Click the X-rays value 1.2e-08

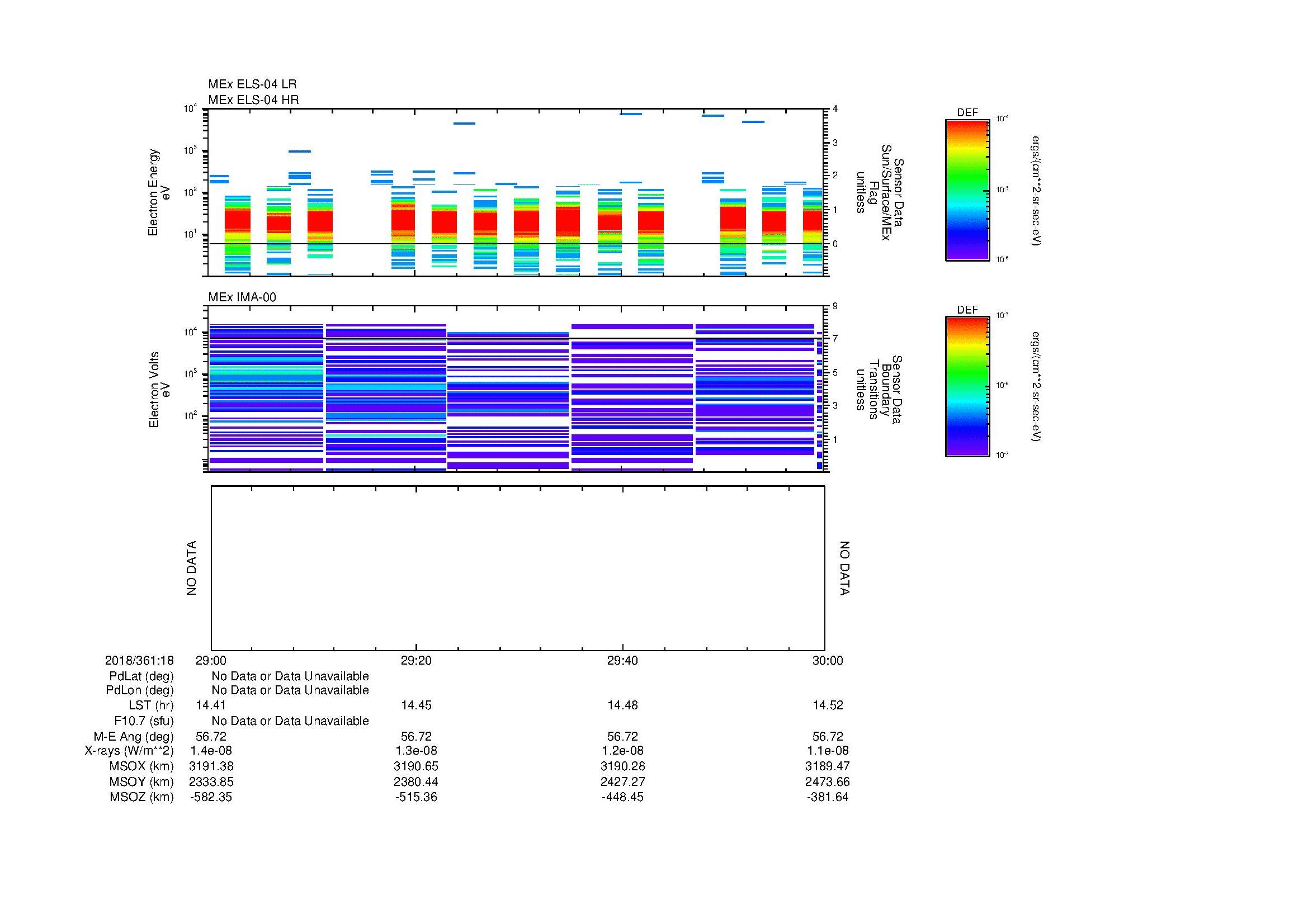622,751
